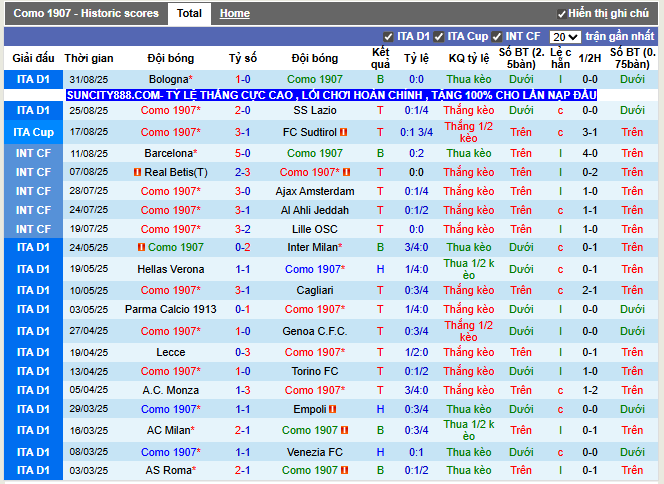Click the 'KQ tỷ lệ' column header

coord(469,58)
